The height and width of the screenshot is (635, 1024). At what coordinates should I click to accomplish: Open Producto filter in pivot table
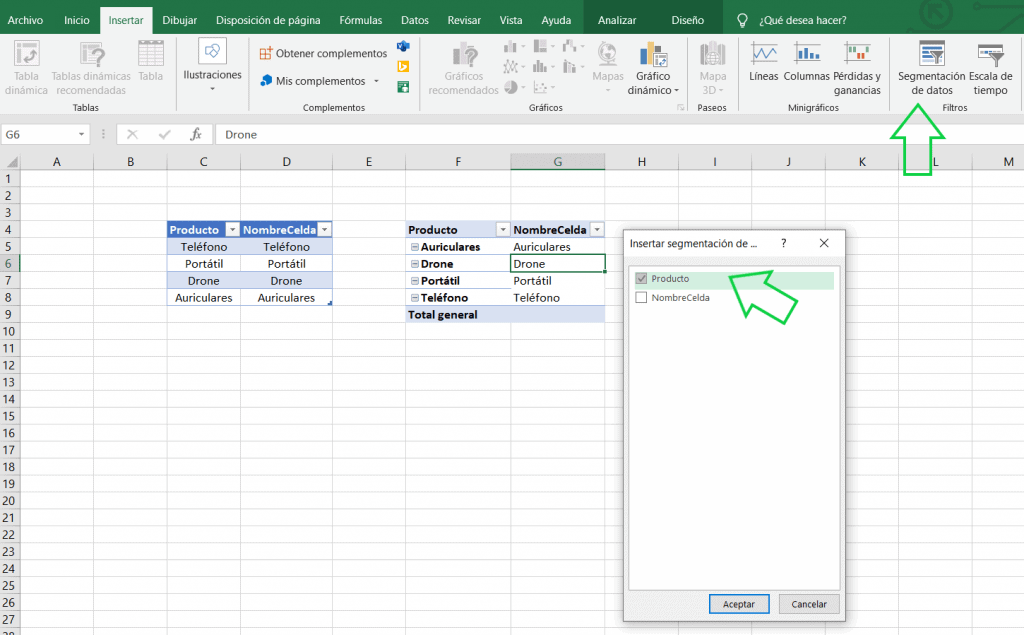pyautogui.click(x=503, y=230)
